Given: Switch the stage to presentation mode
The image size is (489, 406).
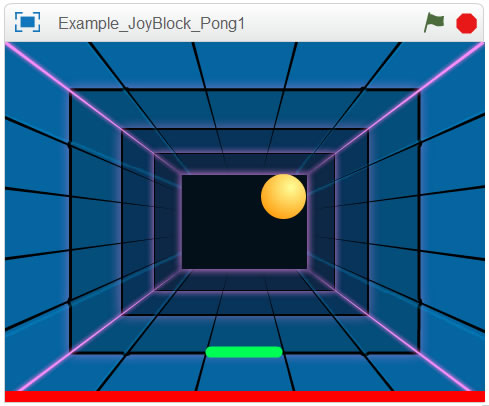Looking at the screenshot, I should (27, 22).
